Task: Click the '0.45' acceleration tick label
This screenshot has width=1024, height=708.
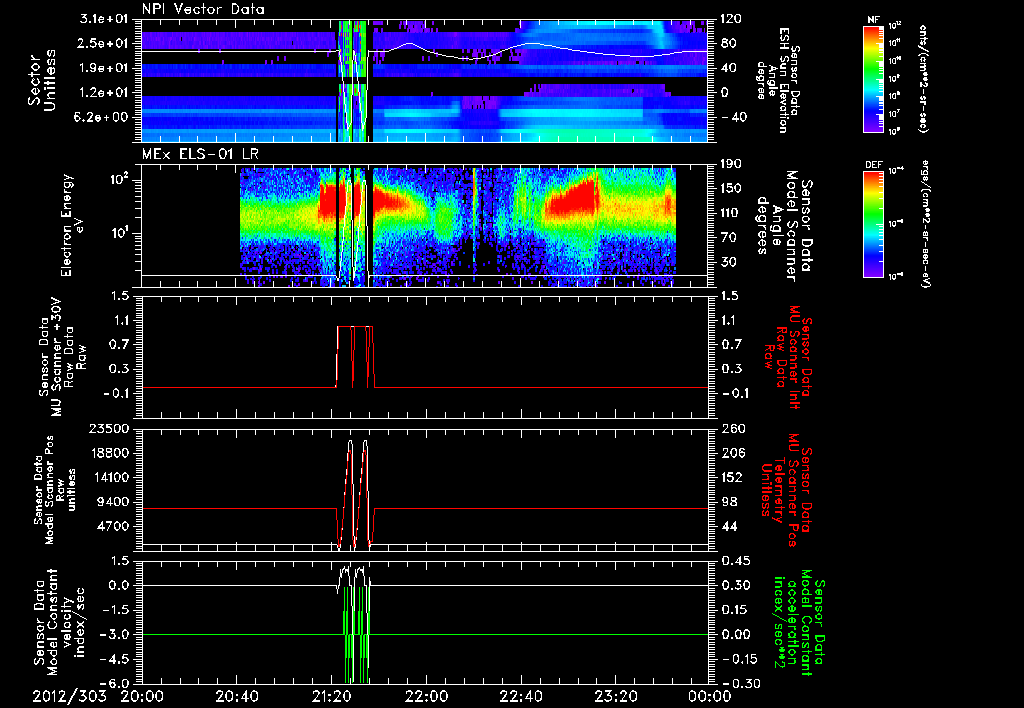Action: [735, 560]
